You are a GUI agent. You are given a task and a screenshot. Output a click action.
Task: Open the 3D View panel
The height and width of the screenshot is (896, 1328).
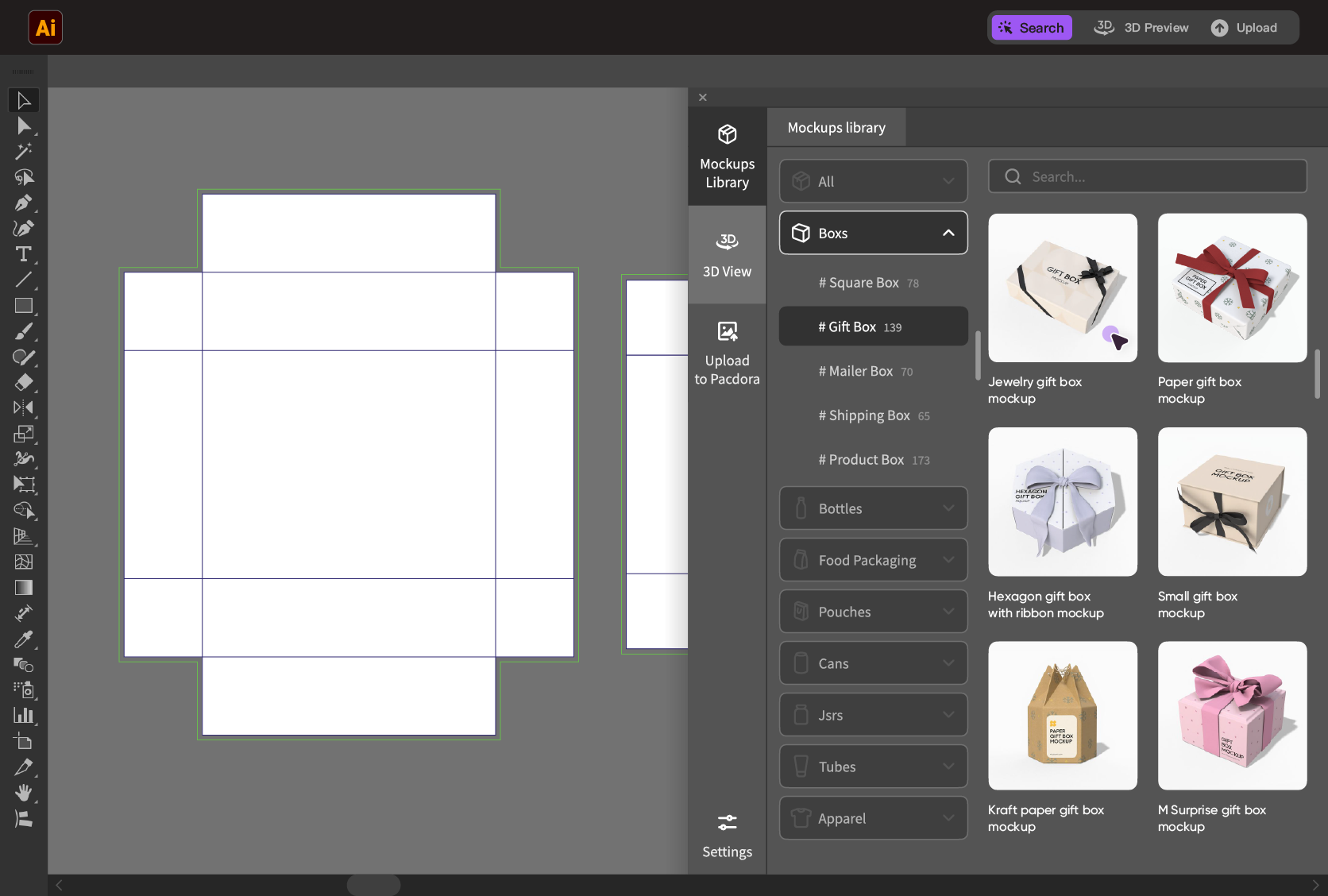point(727,255)
